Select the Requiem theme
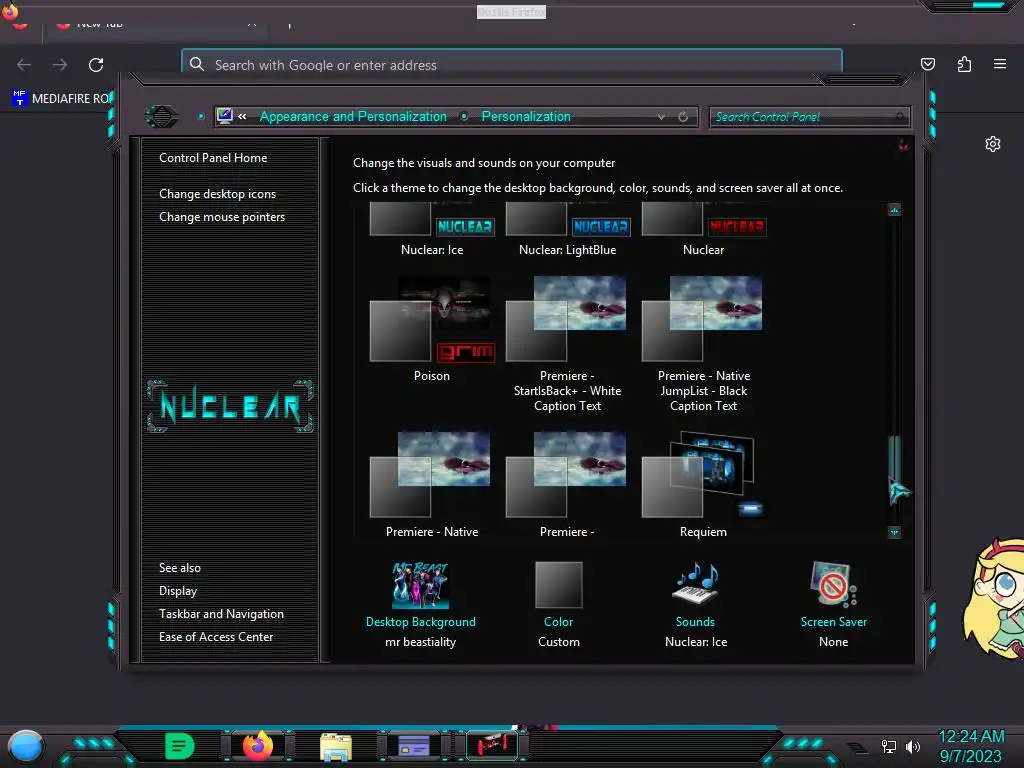The image size is (1024, 768). 703,485
